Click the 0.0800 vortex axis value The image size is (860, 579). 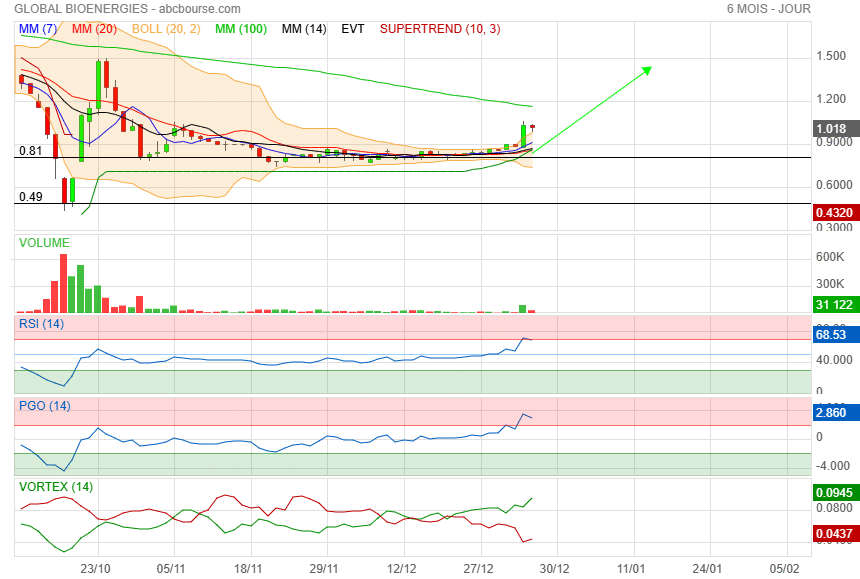(x=834, y=508)
